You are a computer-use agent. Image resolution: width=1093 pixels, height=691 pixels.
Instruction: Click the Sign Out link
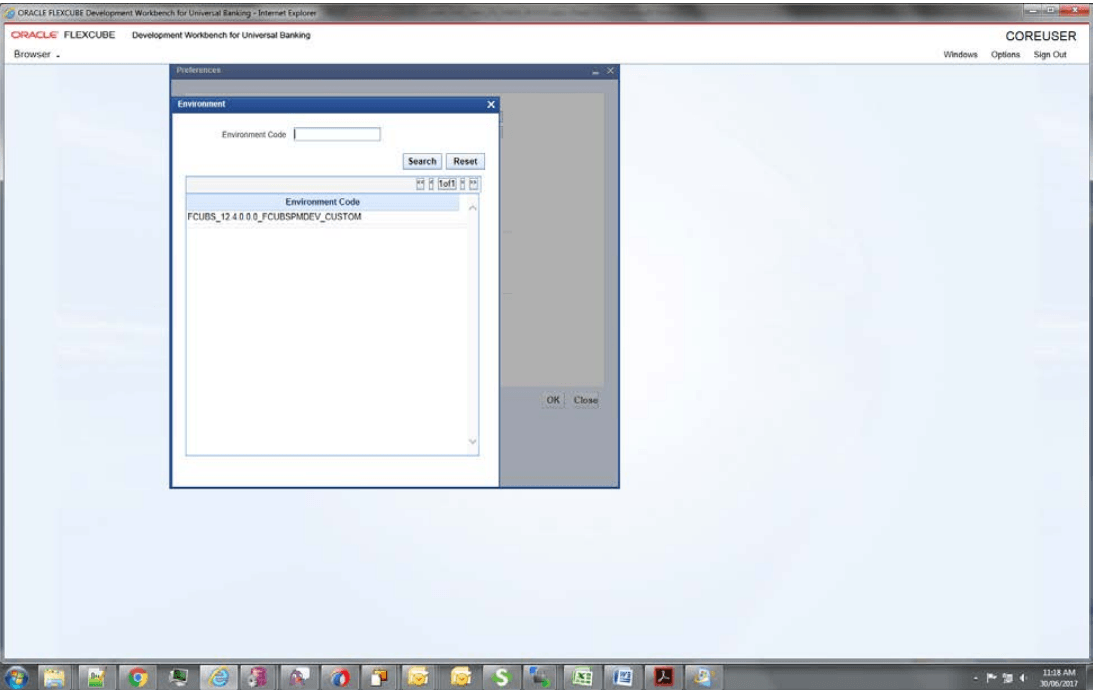point(1050,54)
